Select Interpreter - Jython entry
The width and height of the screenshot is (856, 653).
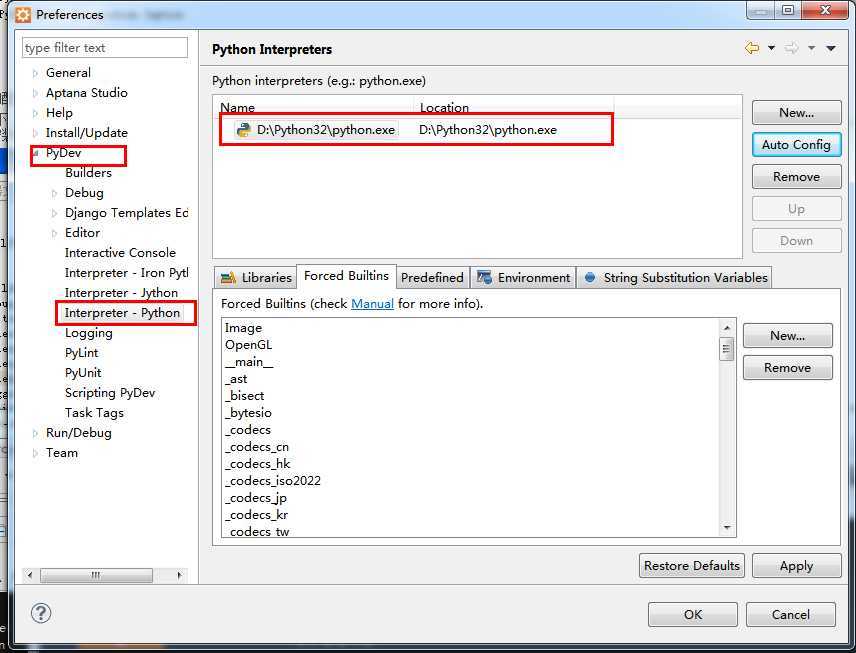tap(121, 293)
